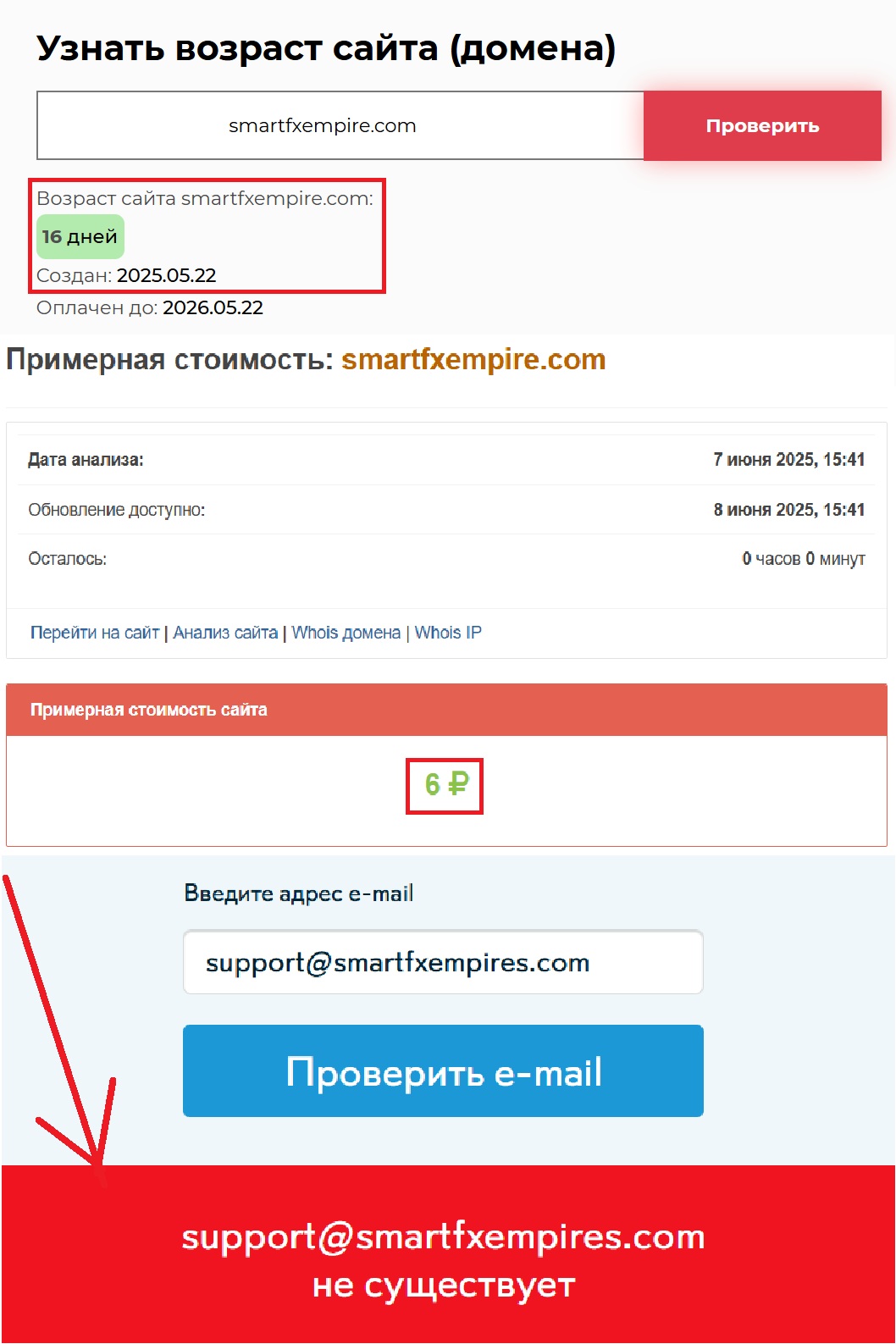Focus the e-mail address input field
This screenshot has width=896, height=1344.
(443, 962)
